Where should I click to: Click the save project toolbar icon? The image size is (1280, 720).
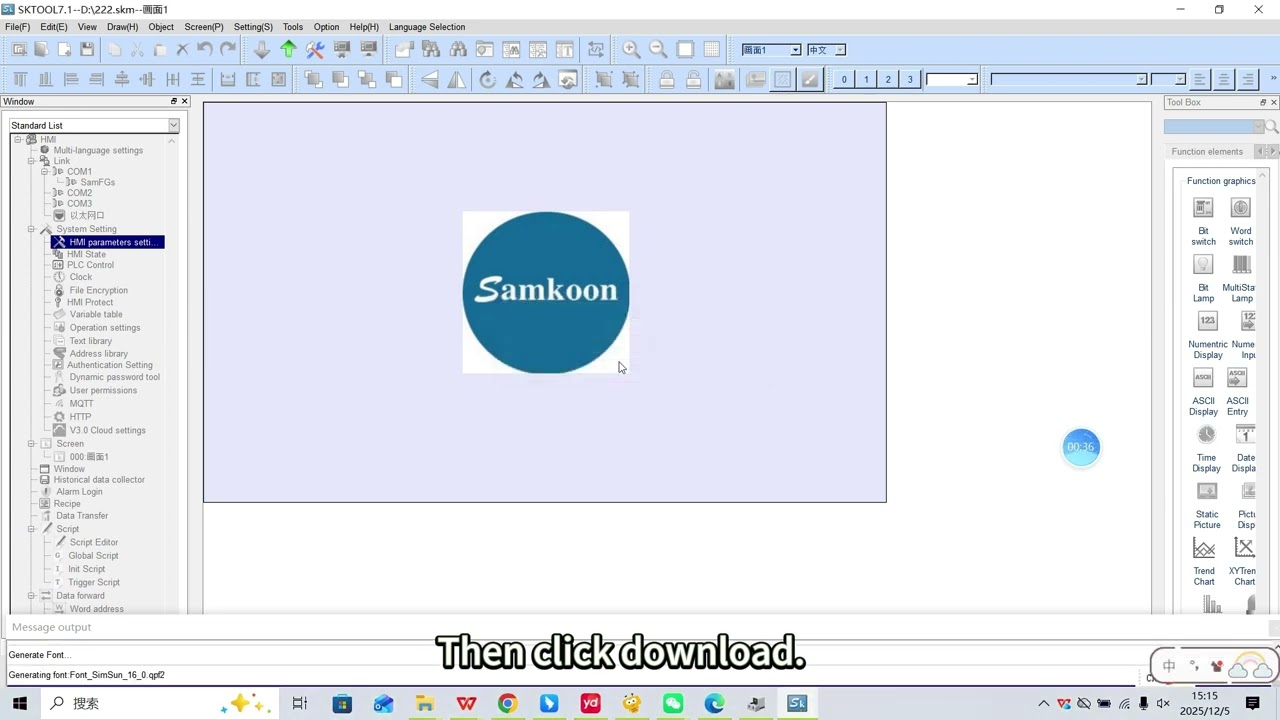pyautogui.click(x=87, y=49)
